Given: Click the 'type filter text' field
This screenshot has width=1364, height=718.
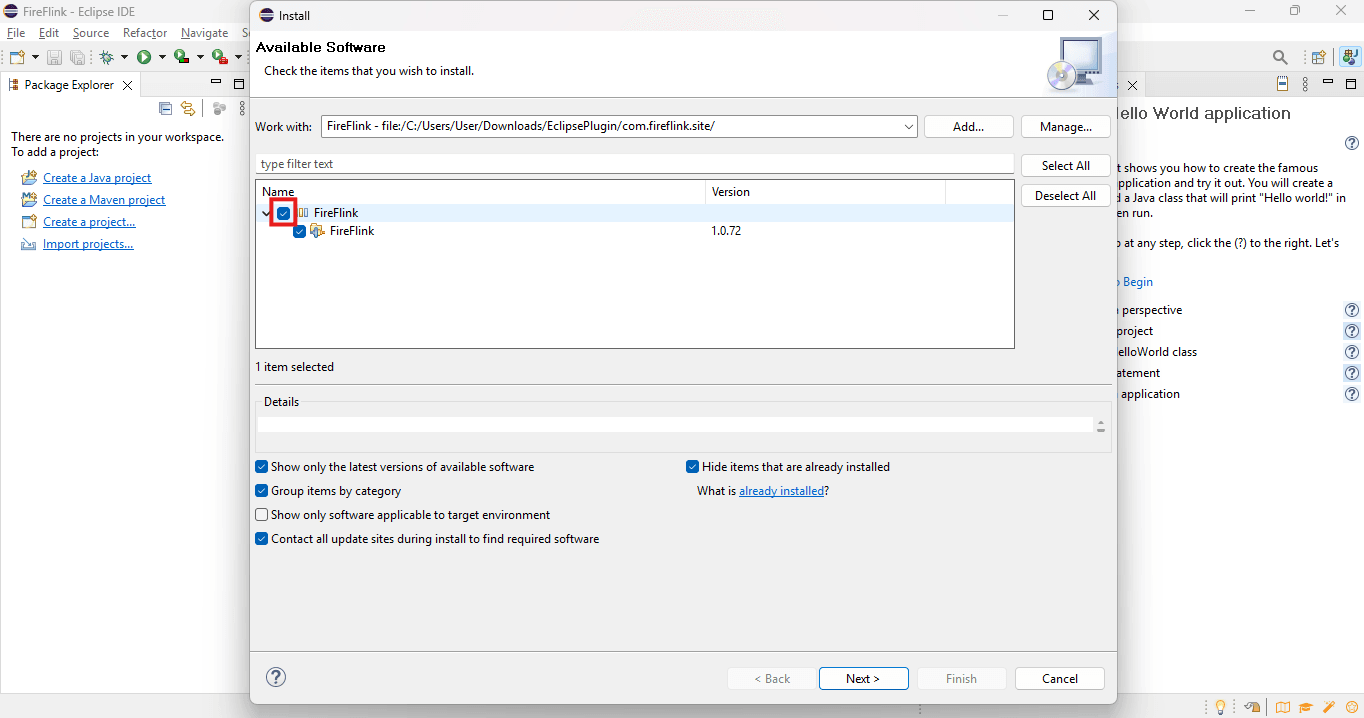Looking at the screenshot, I should pos(635,164).
